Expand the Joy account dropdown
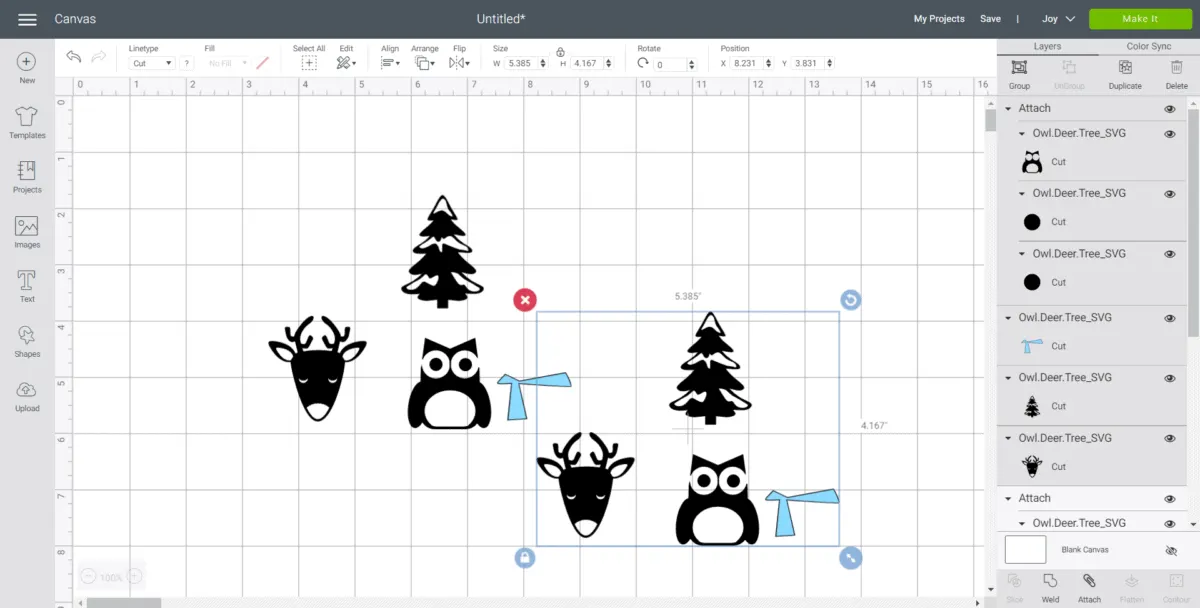Image resolution: width=1200 pixels, height=608 pixels. point(1058,19)
